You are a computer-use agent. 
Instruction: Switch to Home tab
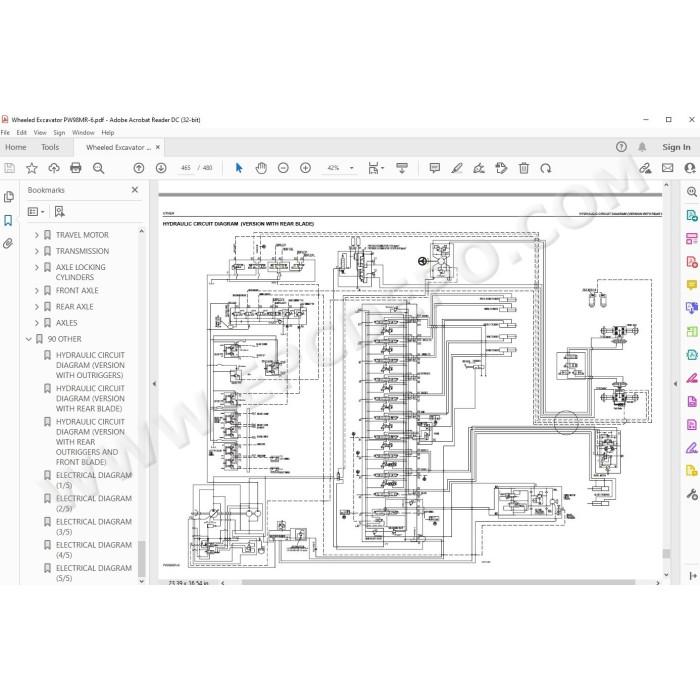pyautogui.click(x=16, y=147)
